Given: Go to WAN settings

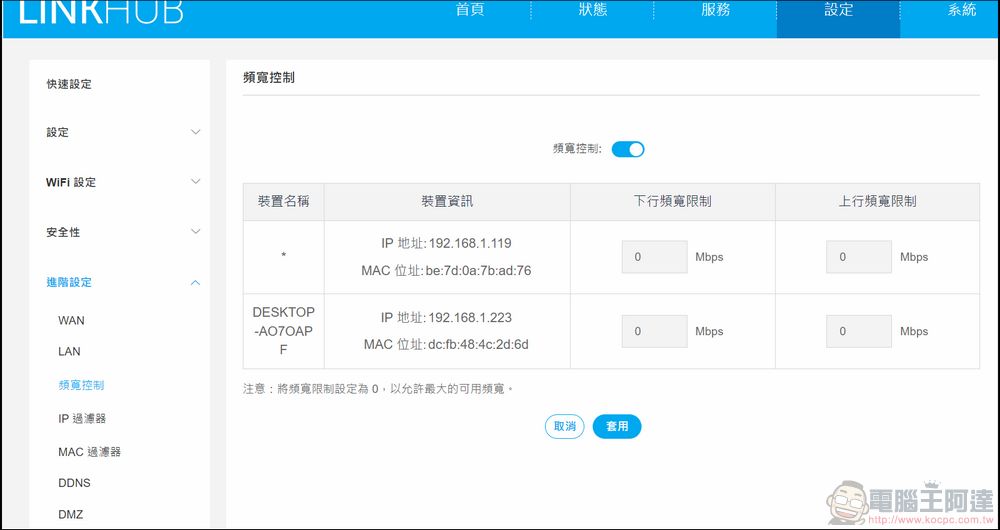Looking at the screenshot, I should point(71,321).
